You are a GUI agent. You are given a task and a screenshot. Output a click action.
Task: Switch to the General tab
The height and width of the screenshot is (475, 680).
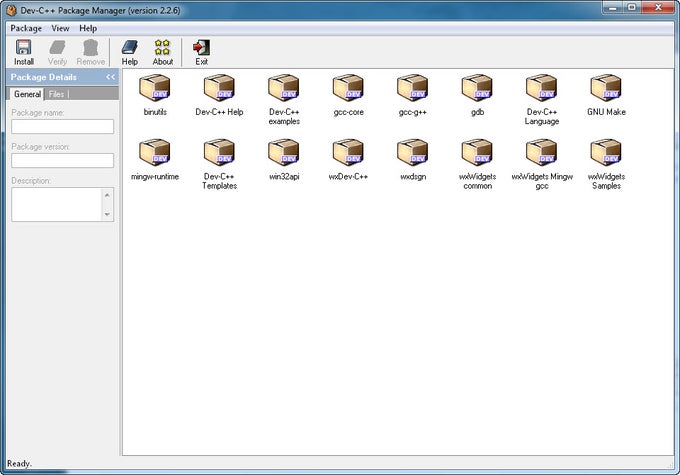click(x=27, y=94)
